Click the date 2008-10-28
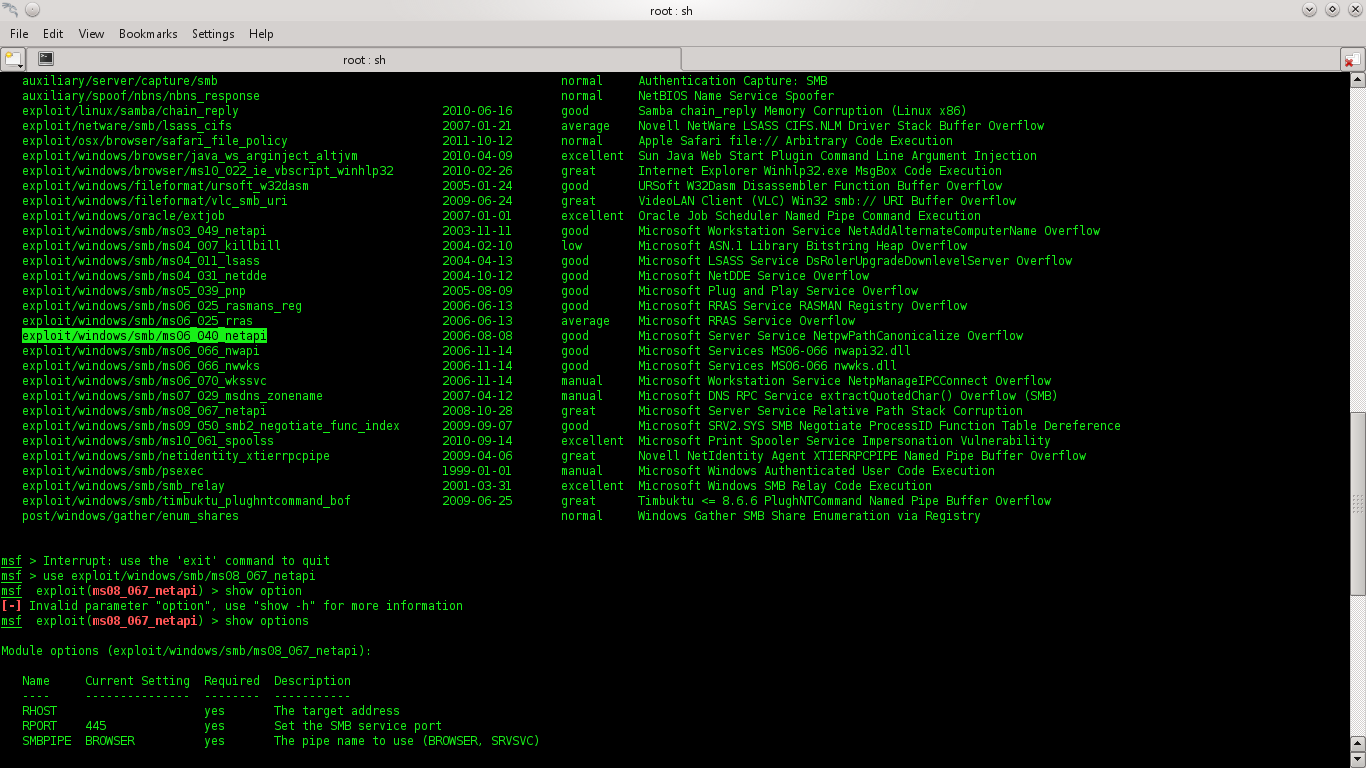The width and height of the screenshot is (1366, 768). pos(477,411)
